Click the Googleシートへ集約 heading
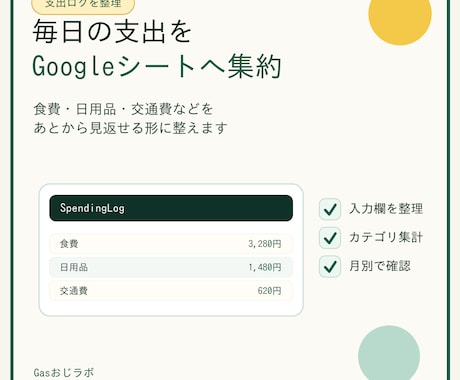The width and height of the screenshot is (460, 380). (157, 67)
